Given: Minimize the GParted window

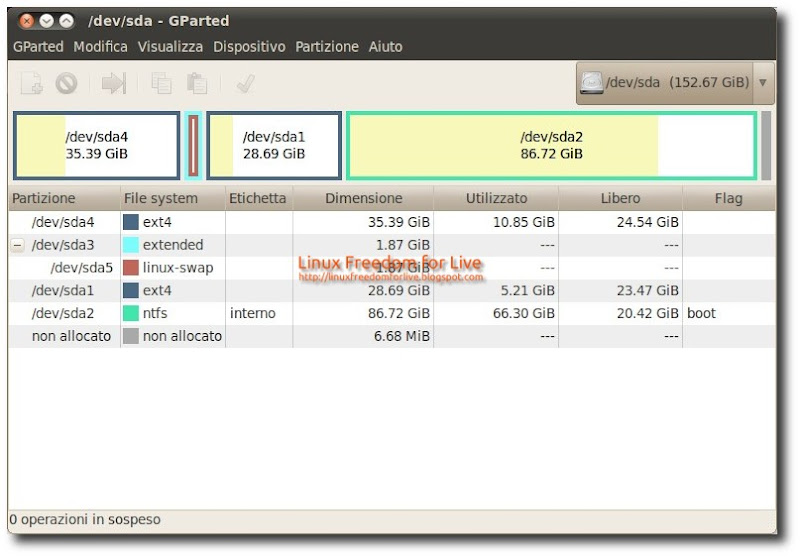Looking at the screenshot, I should click(46, 21).
